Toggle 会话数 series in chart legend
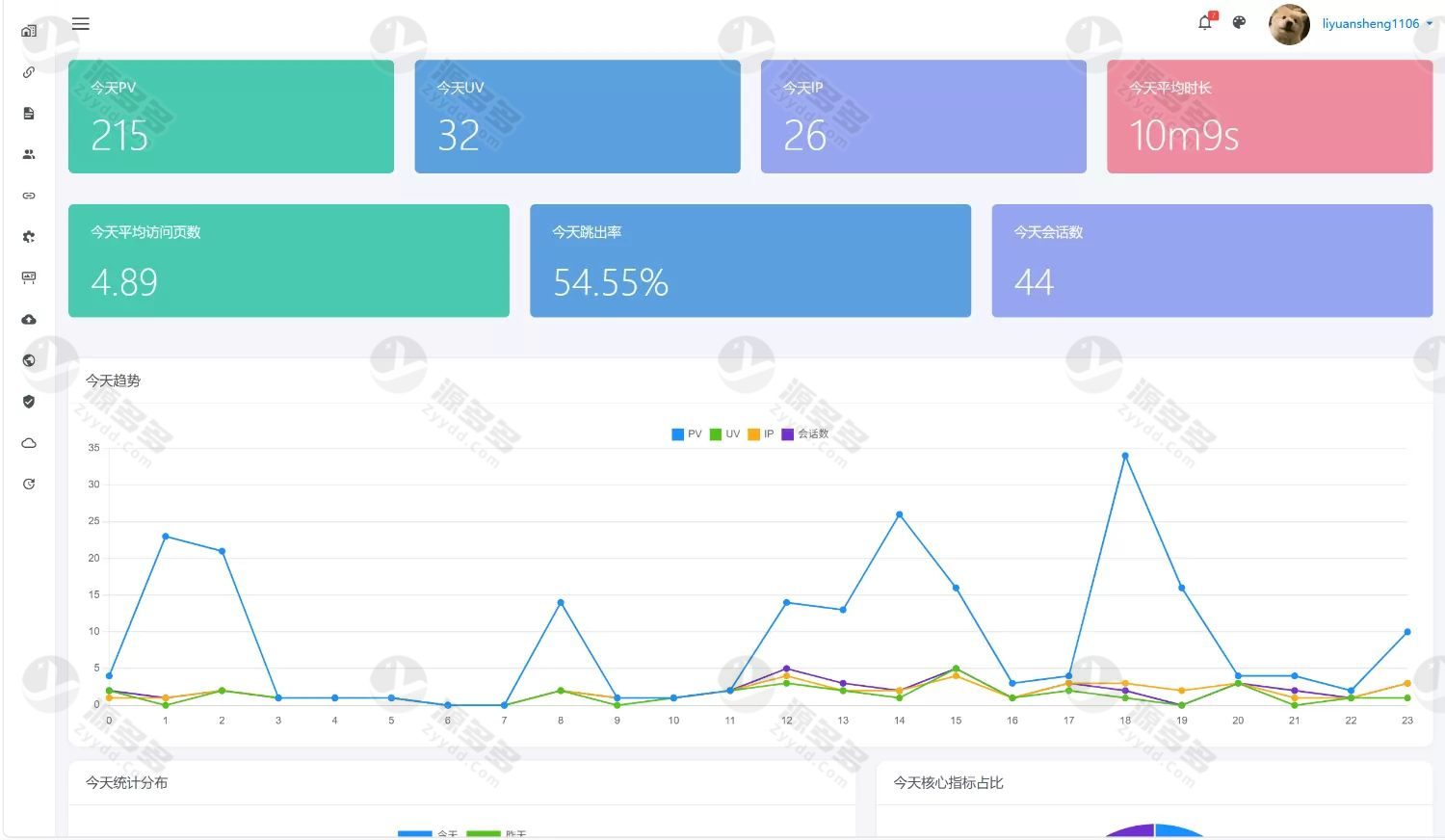The image size is (1445, 840). pyautogui.click(x=805, y=434)
